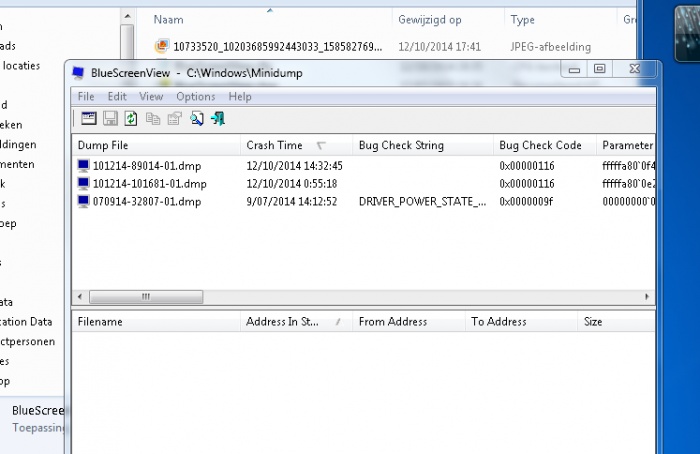The image size is (700, 454).
Task: Click the horizontal scrollbar thumb in dump list
Action: click(146, 296)
